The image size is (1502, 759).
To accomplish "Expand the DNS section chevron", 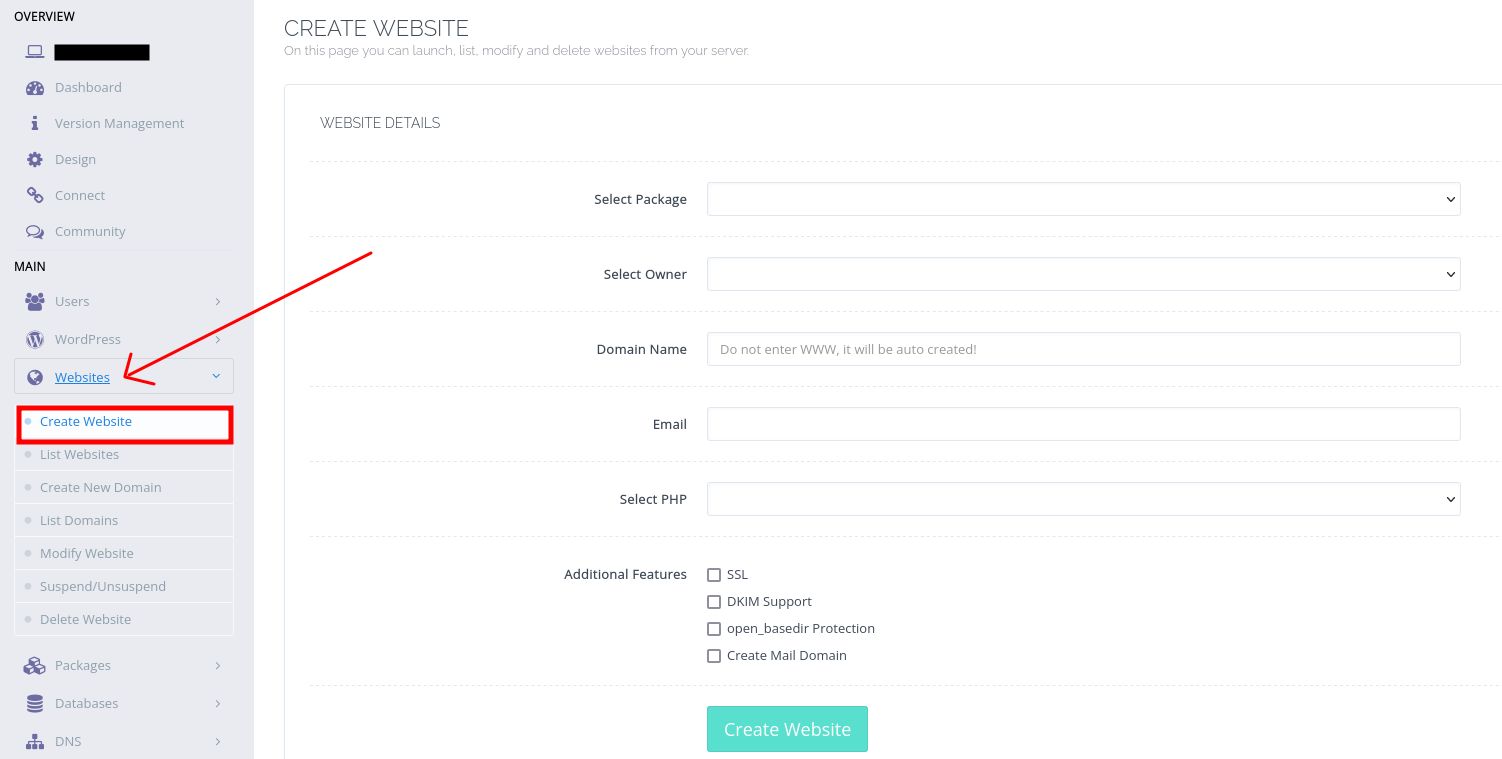I will tap(217, 741).
